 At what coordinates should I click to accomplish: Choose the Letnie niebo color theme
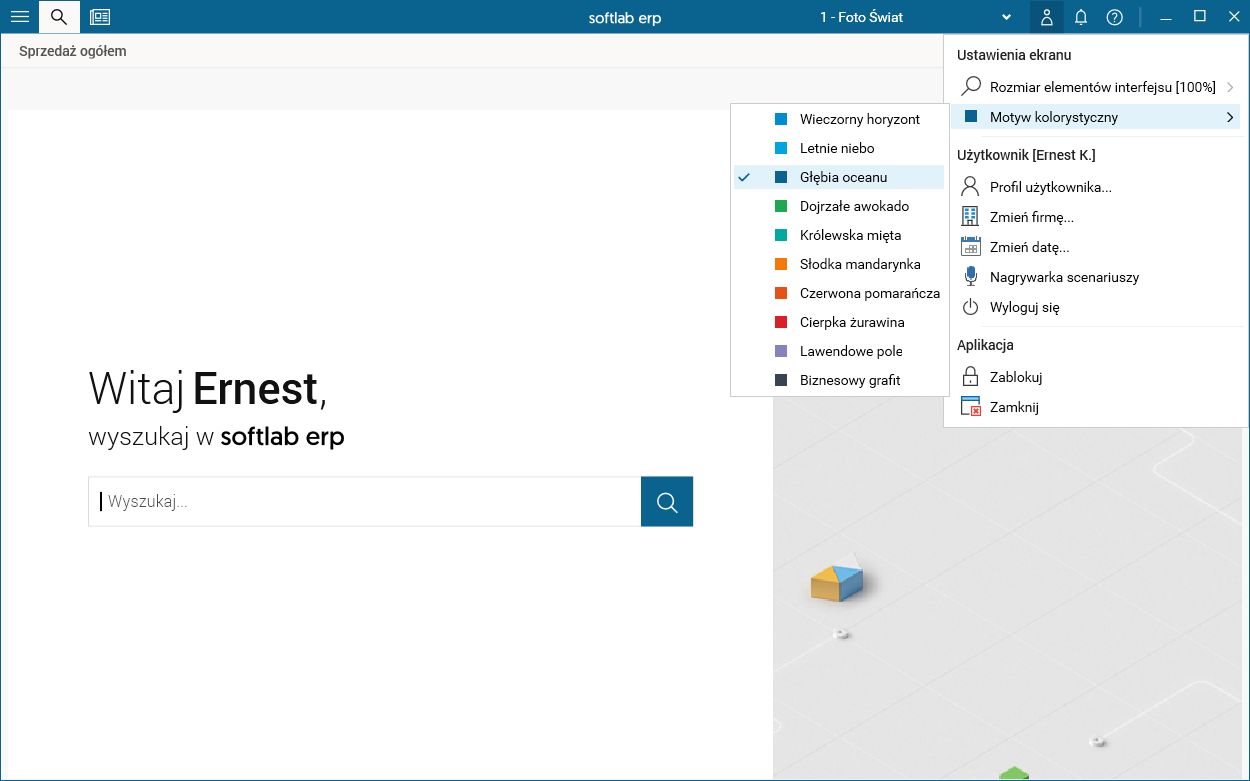click(x=838, y=148)
